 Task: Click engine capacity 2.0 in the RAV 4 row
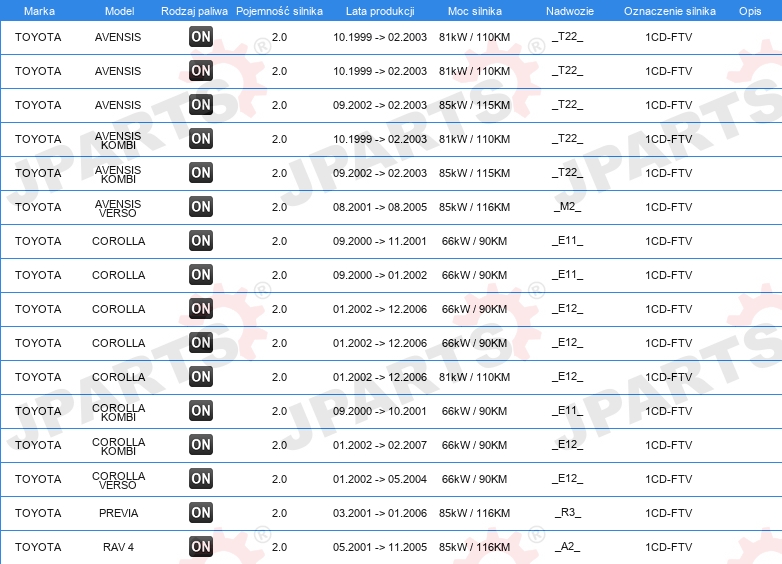pyautogui.click(x=279, y=547)
